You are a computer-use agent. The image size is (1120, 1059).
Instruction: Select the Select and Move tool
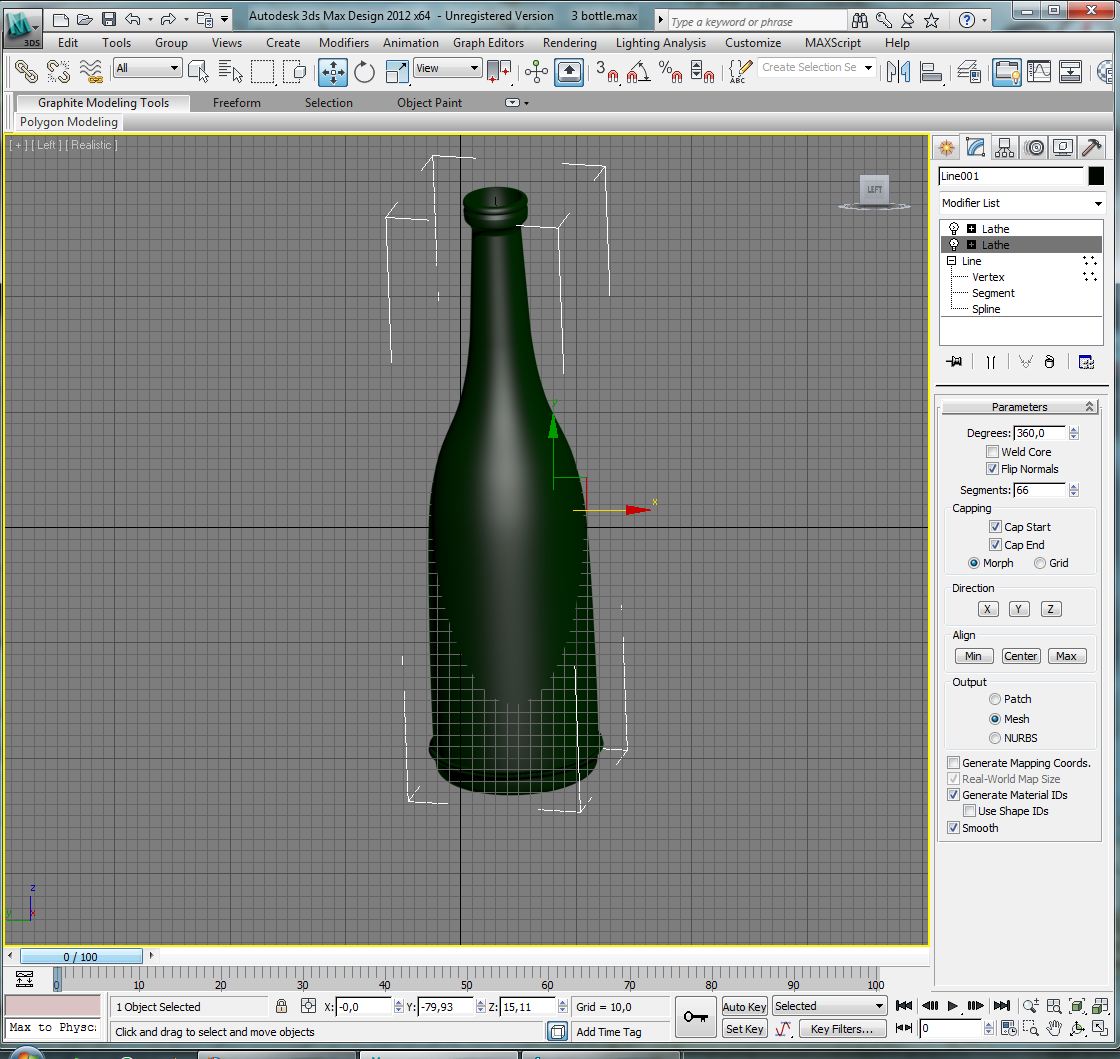(333, 71)
